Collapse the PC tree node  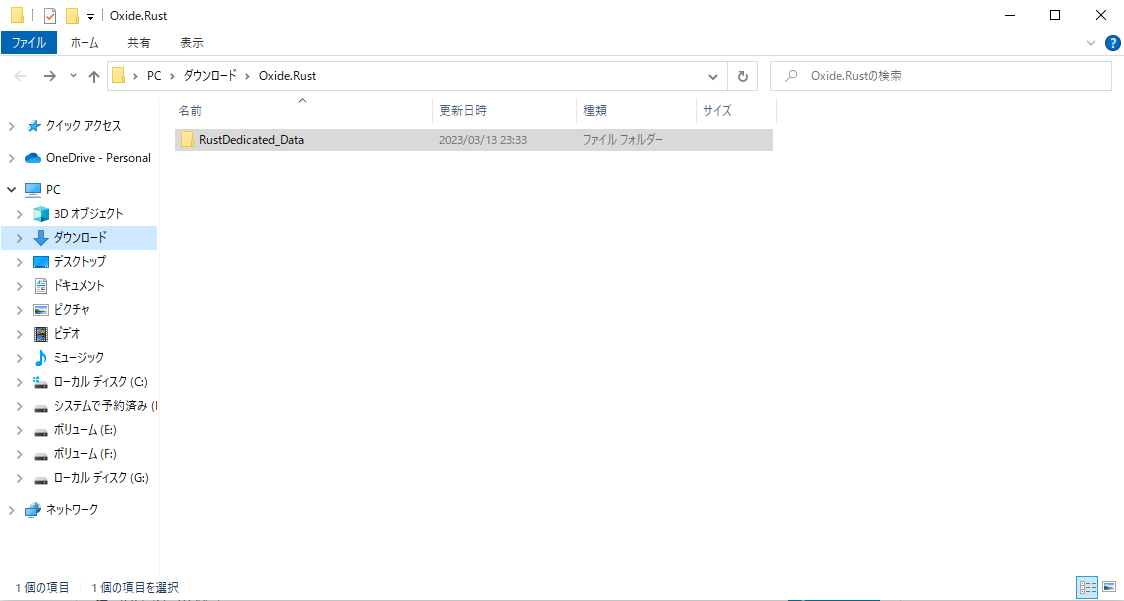pos(11,189)
